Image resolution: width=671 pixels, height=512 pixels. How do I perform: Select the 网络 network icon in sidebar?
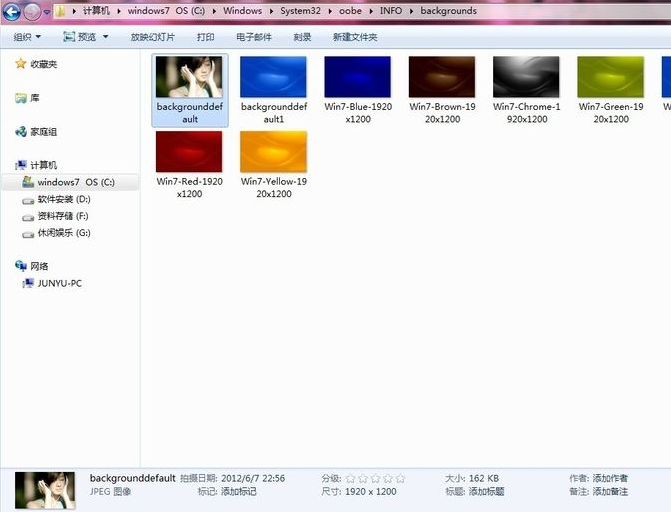click(x=20, y=266)
